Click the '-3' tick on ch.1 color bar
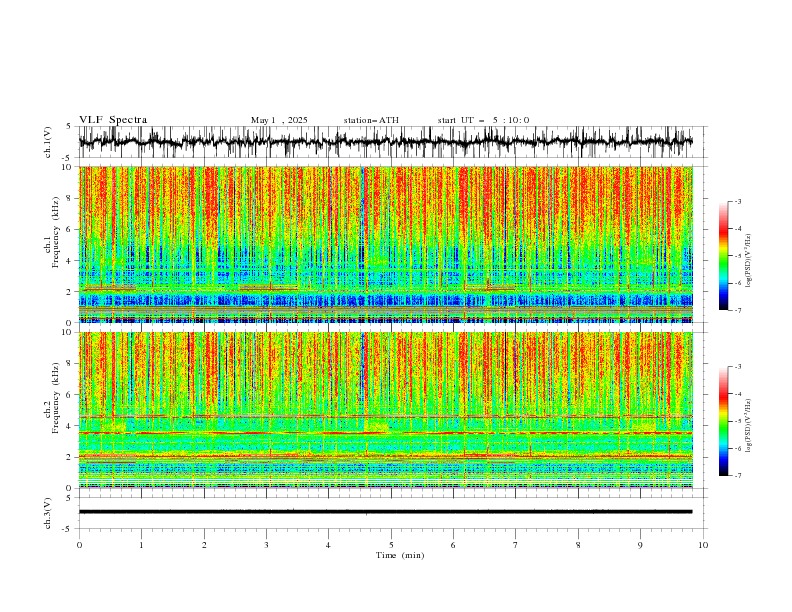Viewport: 792px width, 612px height. (x=737, y=201)
